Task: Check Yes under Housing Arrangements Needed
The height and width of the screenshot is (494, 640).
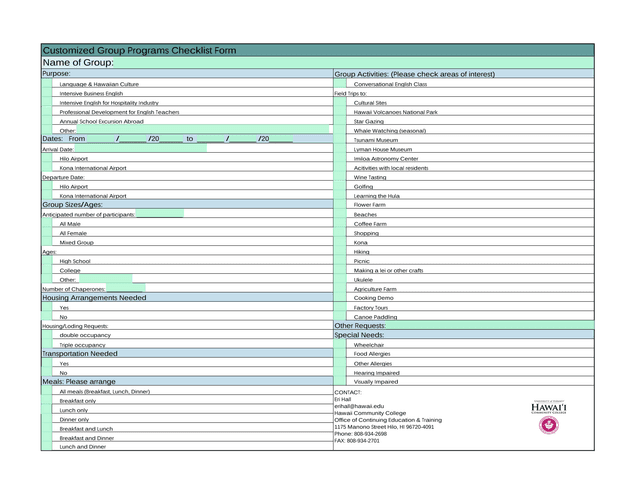Action: click(x=47, y=307)
